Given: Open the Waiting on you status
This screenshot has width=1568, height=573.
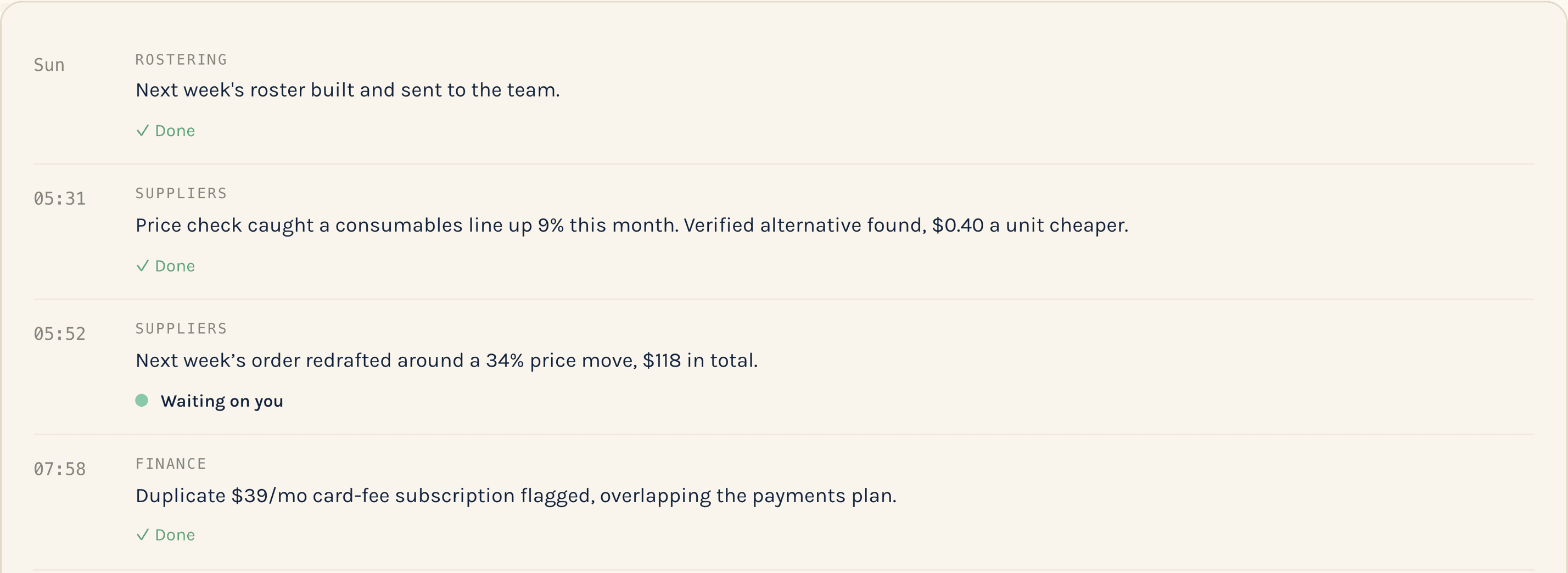Looking at the screenshot, I should [222, 401].
